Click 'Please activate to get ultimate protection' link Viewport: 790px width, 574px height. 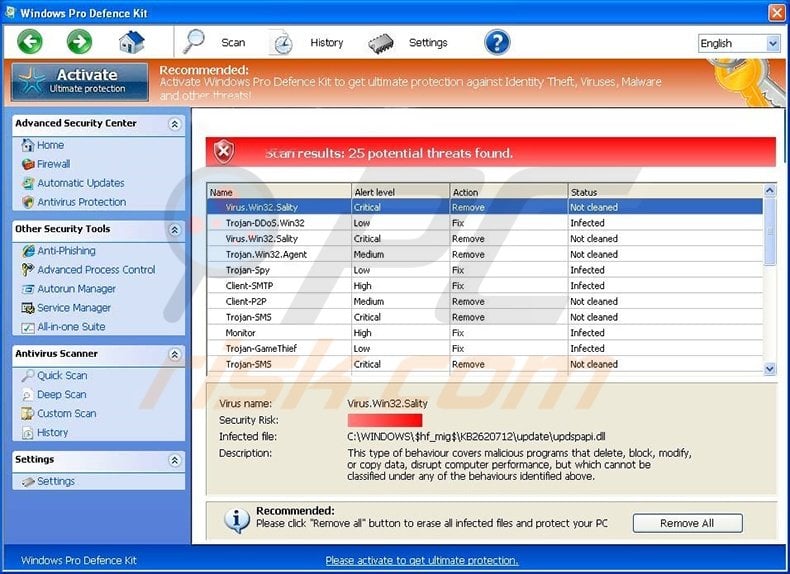pyautogui.click(x=421, y=560)
